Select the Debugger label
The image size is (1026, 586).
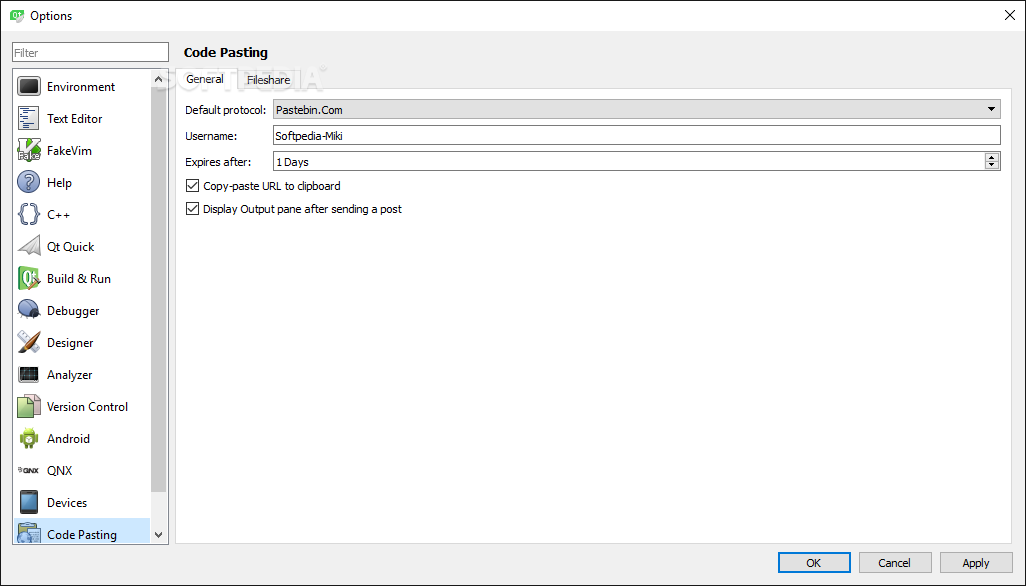click(73, 311)
